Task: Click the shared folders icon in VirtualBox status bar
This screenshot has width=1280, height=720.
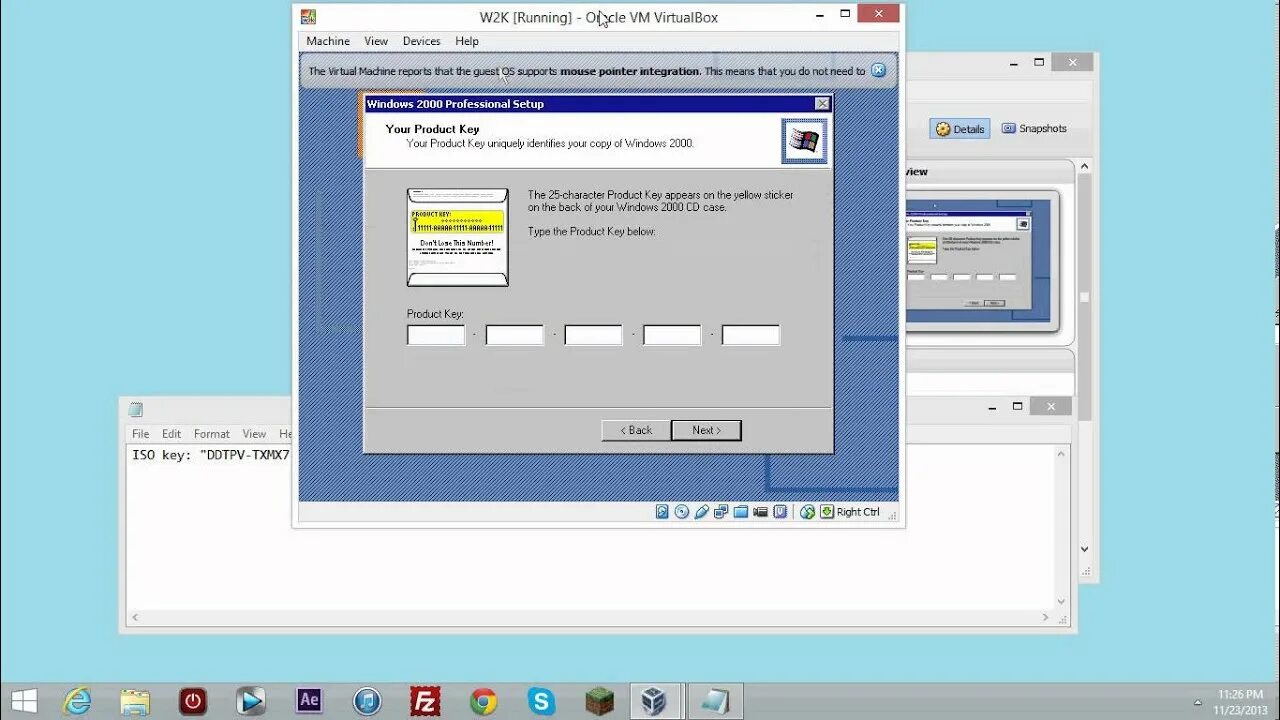Action: pos(741,512)
